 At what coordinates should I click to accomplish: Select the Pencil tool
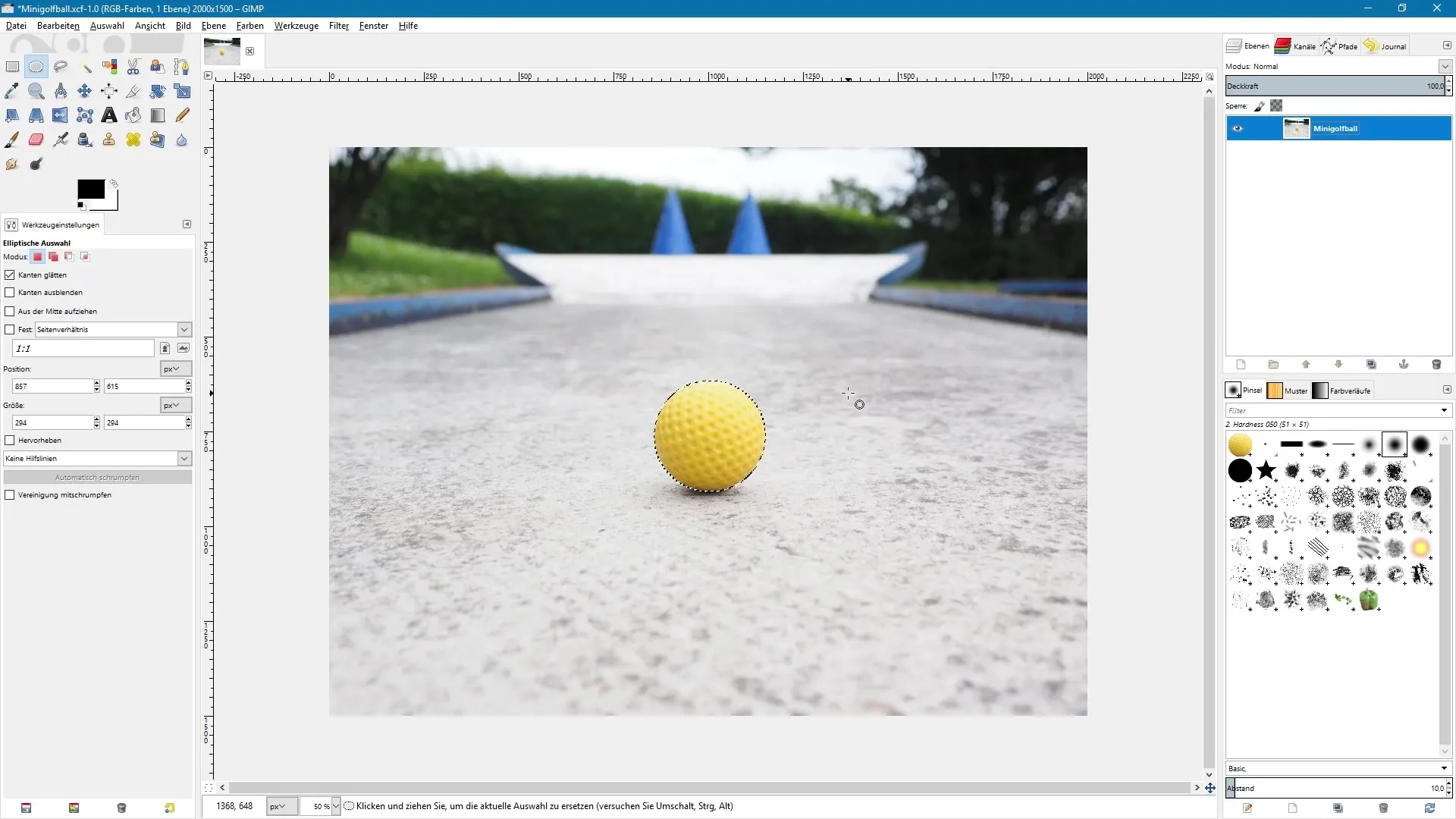pyautogui.click(x=182, y=115)
